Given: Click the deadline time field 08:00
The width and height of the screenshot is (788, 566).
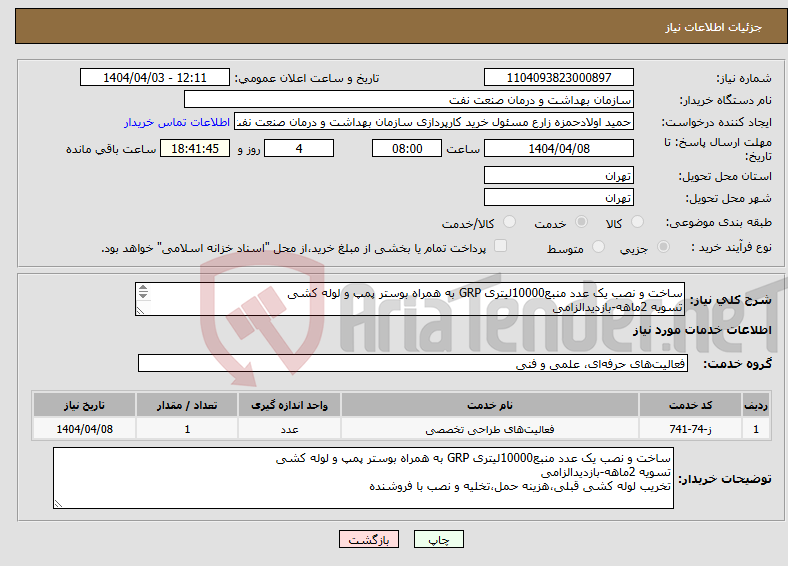Looking at the screenshot, I should point(407,148).
